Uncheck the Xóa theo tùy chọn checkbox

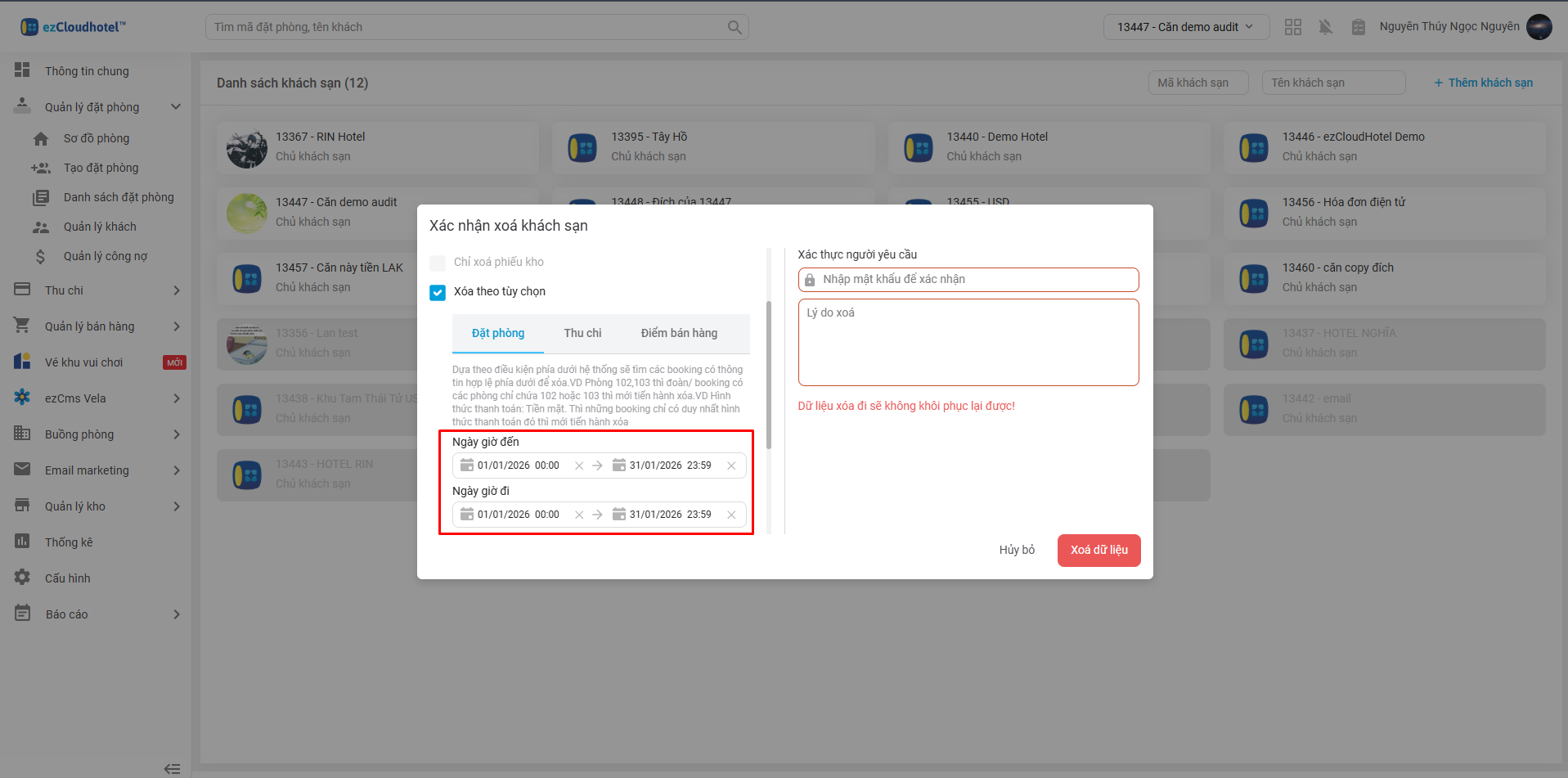tap(438, 292)
